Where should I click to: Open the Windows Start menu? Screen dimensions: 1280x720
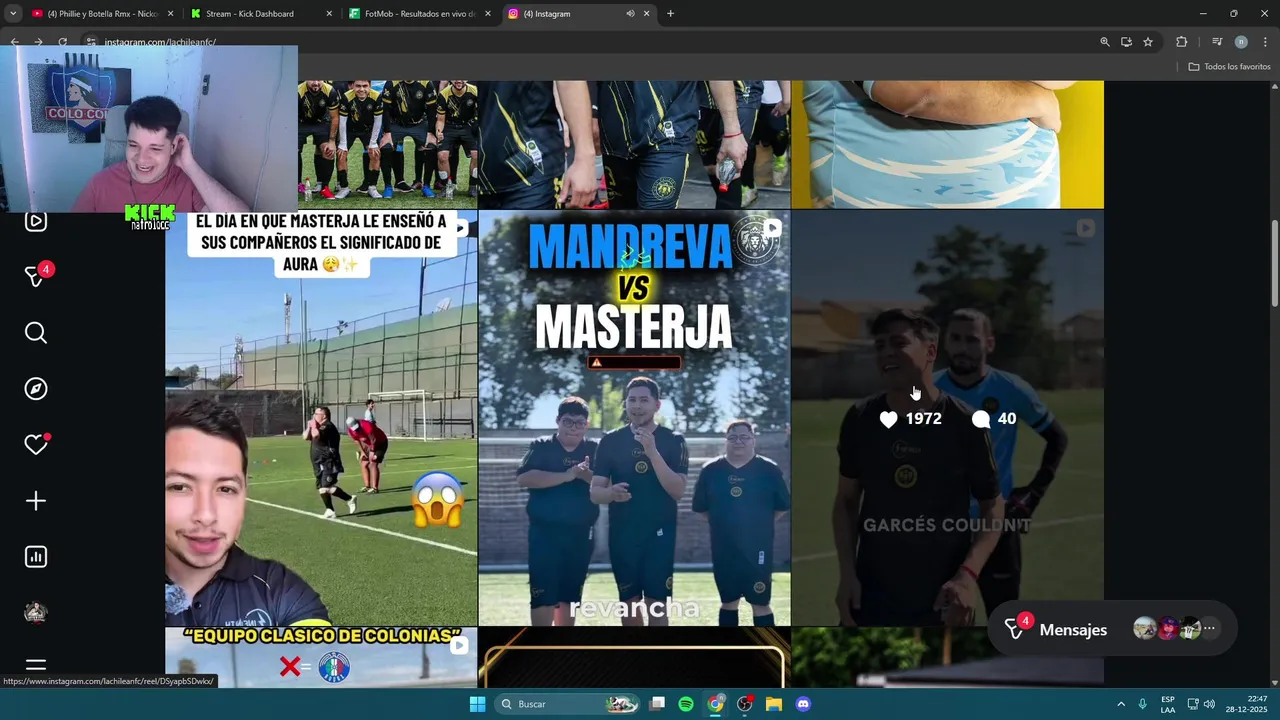click(x=477, y=704)
